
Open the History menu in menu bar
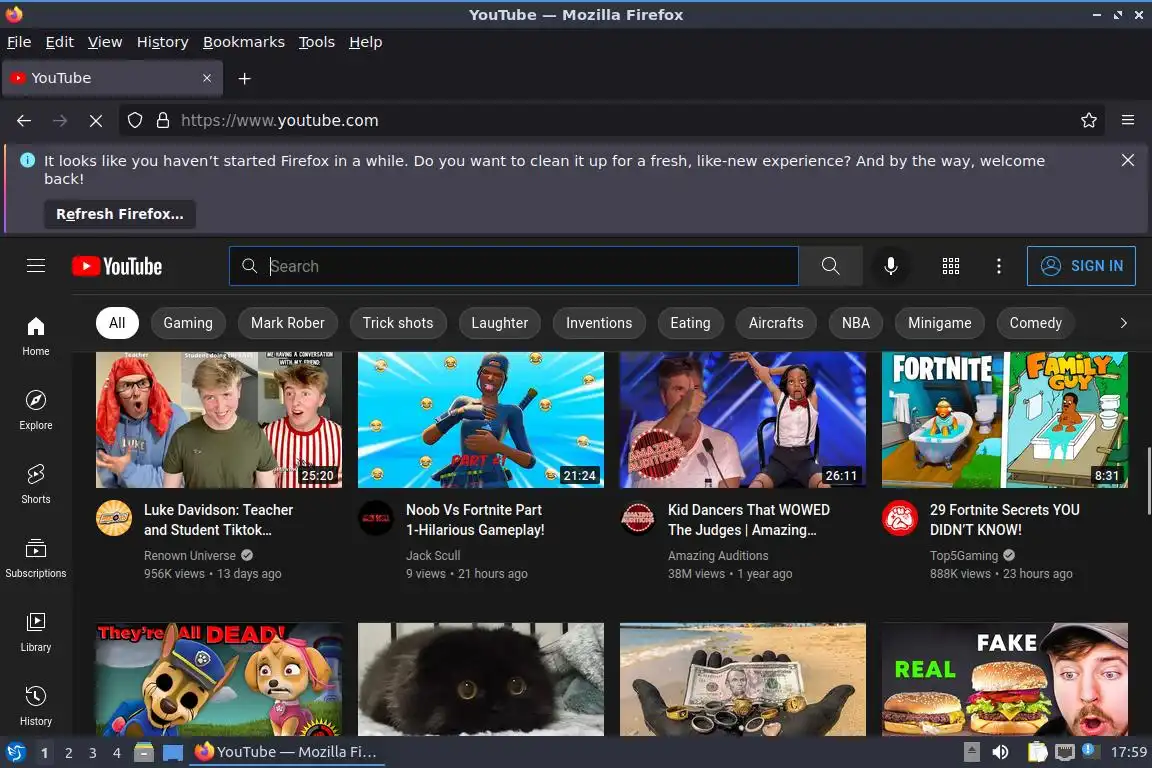click(162, 42)
